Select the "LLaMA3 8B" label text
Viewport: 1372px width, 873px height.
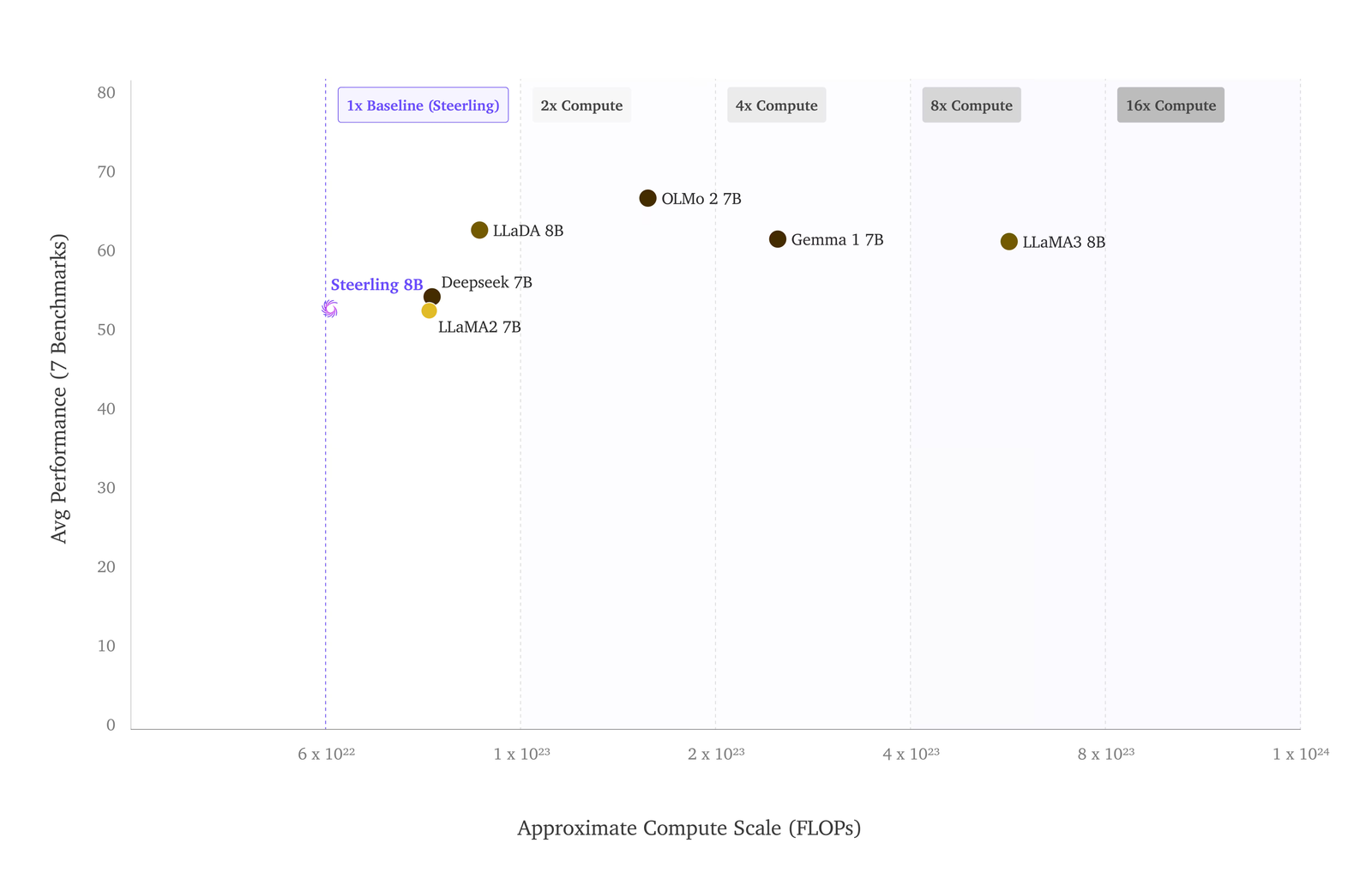1064,243
